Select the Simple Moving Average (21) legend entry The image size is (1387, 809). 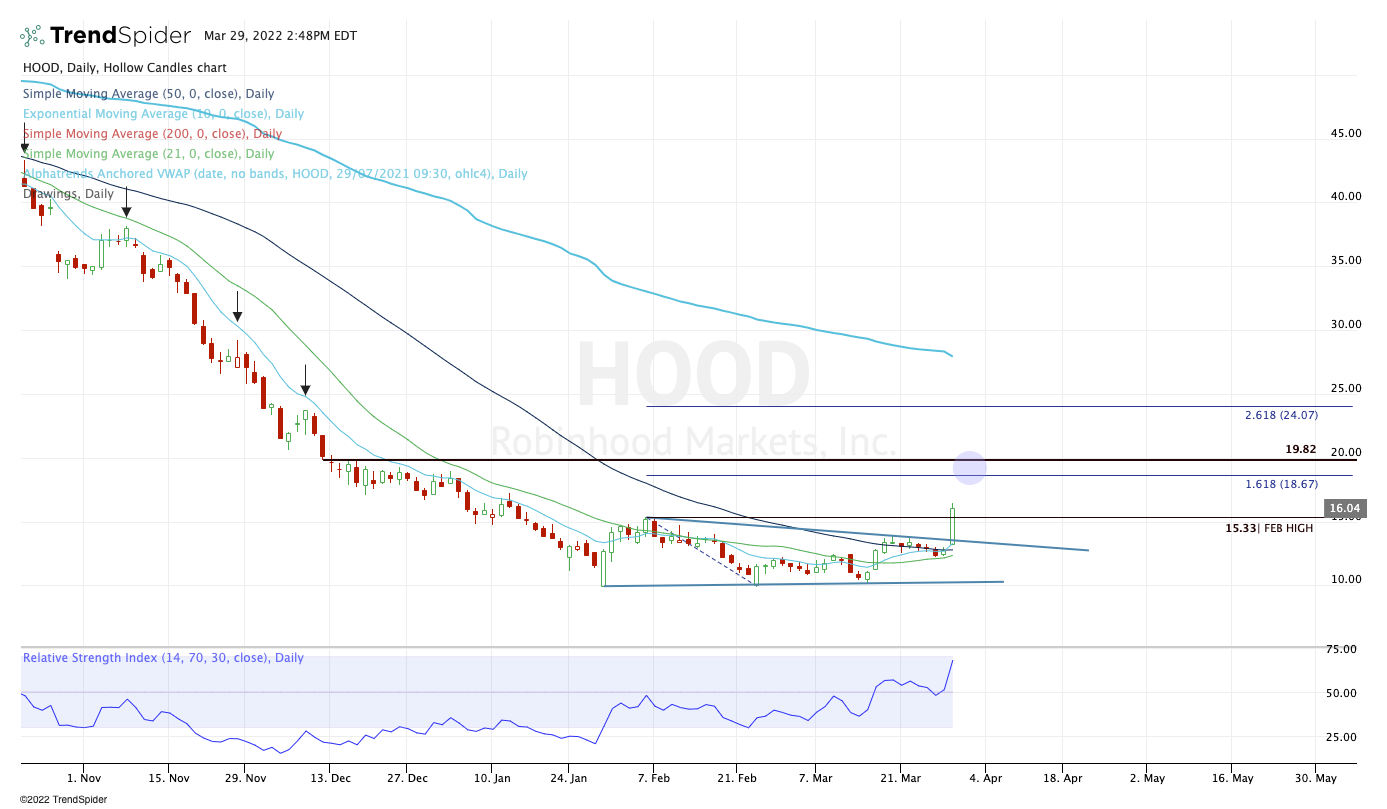coord(148,154)
